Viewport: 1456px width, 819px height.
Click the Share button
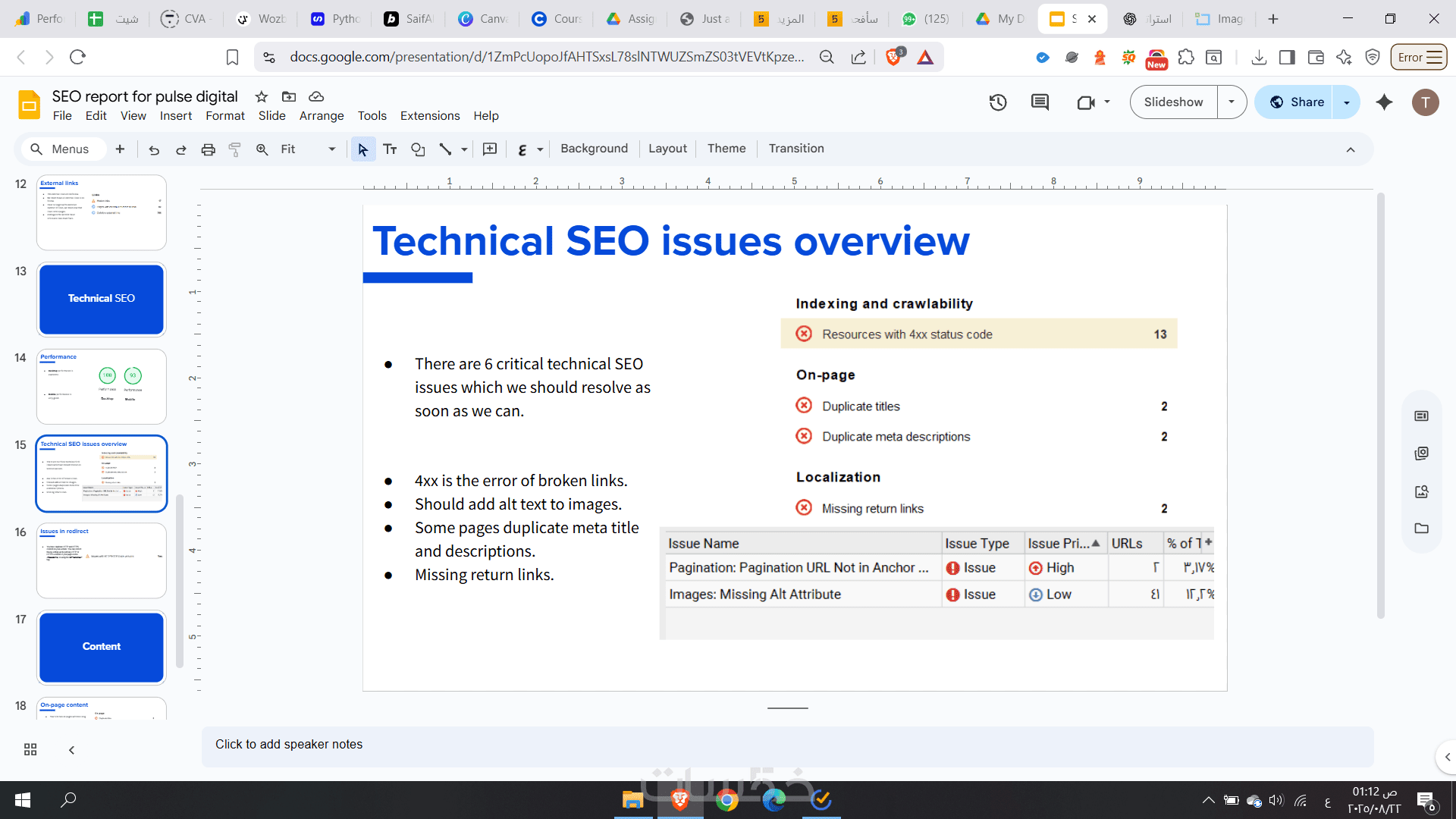[x=1296, y=102]
